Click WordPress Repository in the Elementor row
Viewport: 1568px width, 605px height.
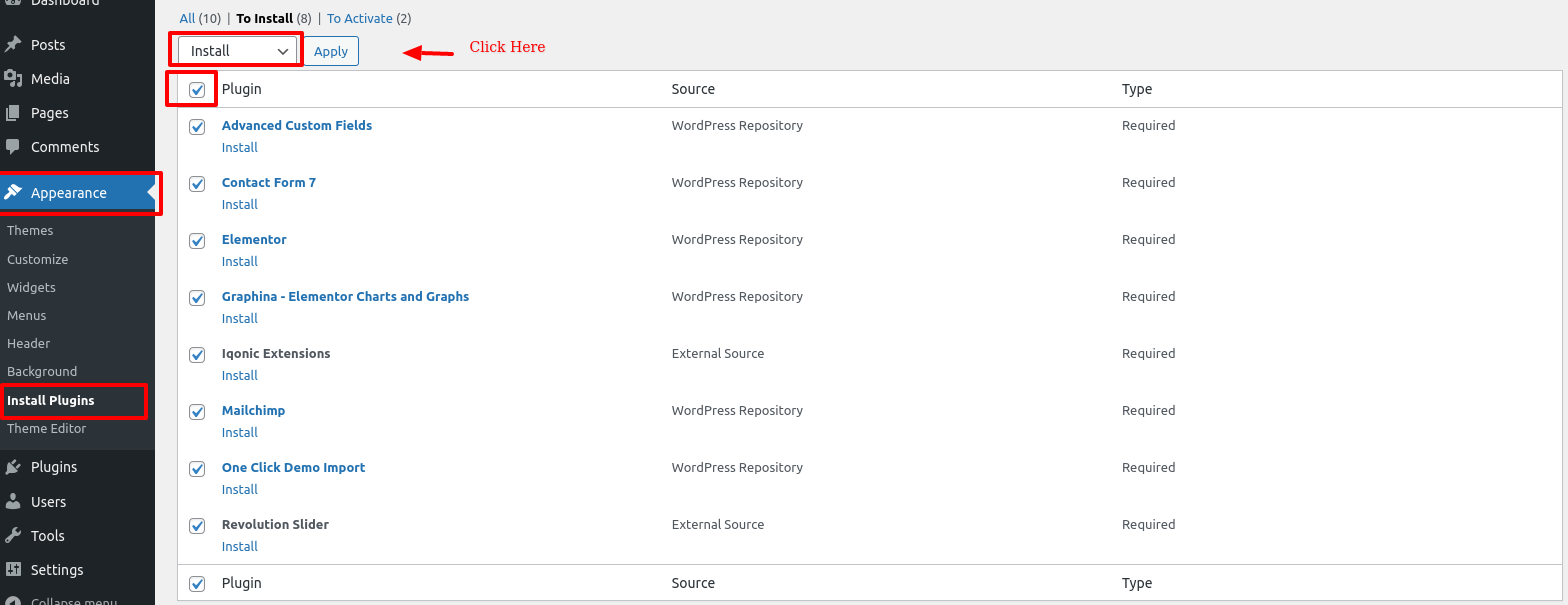pos(737,239)
